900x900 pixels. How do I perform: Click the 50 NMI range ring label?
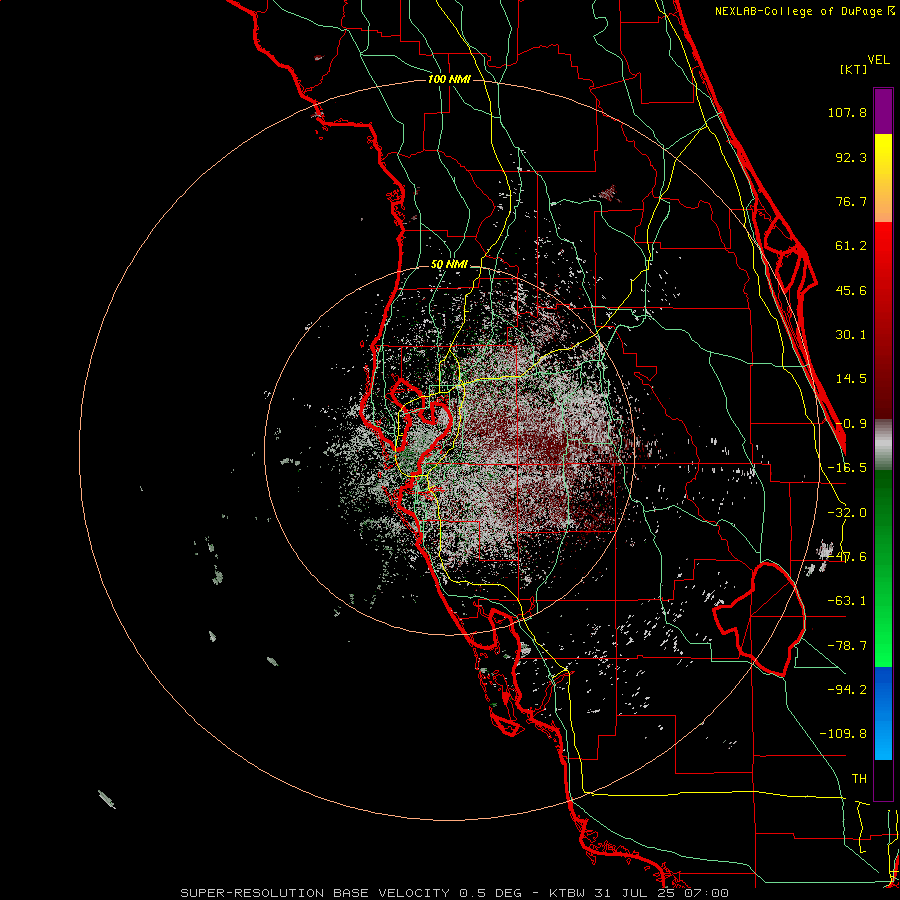point(449,265)
